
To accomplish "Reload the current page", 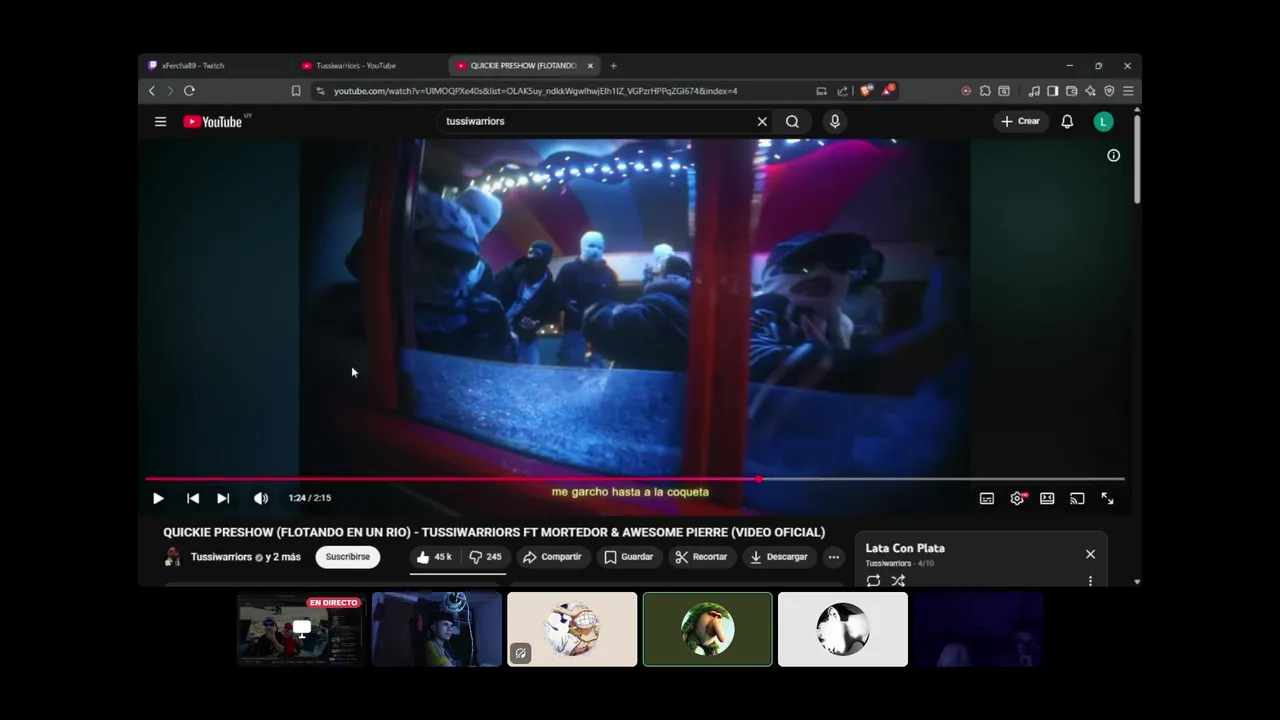I will pos(189,91).
